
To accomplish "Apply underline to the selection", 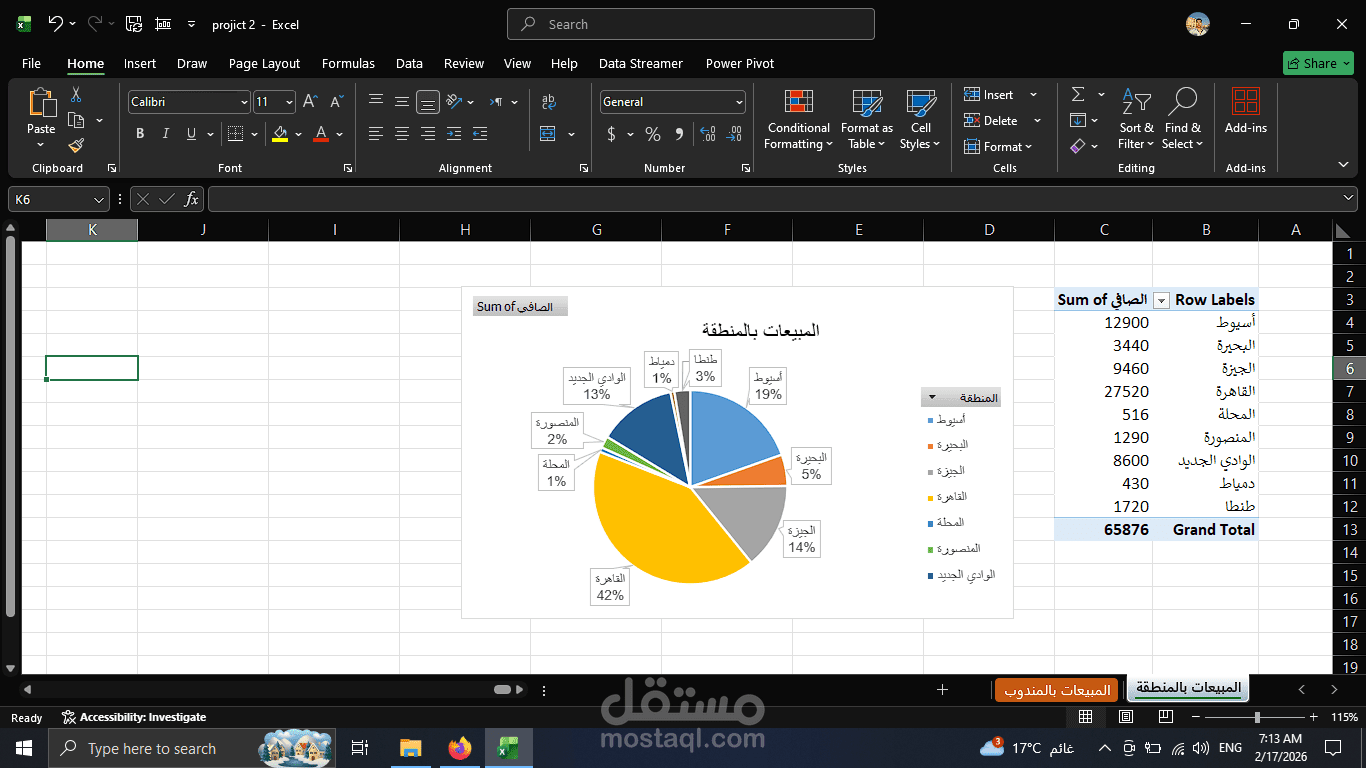I will (190, 133).
